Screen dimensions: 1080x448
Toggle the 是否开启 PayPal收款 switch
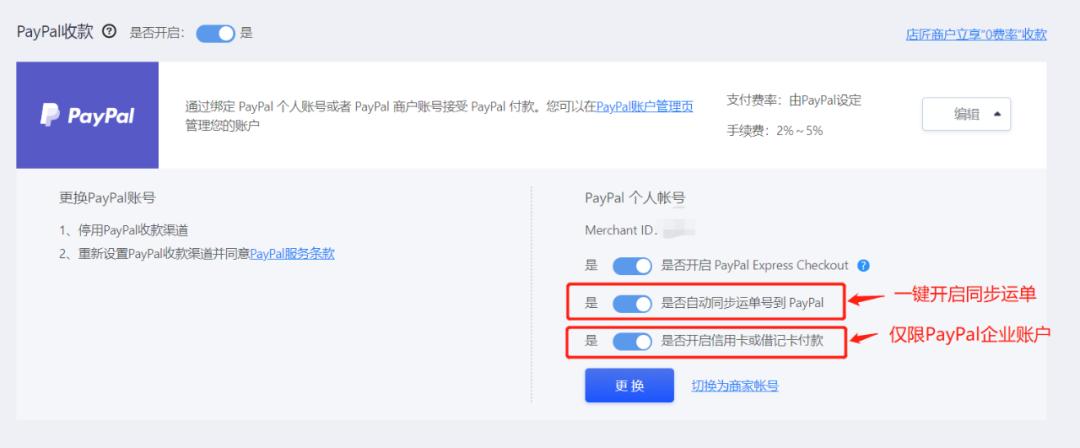pos(216,33)
